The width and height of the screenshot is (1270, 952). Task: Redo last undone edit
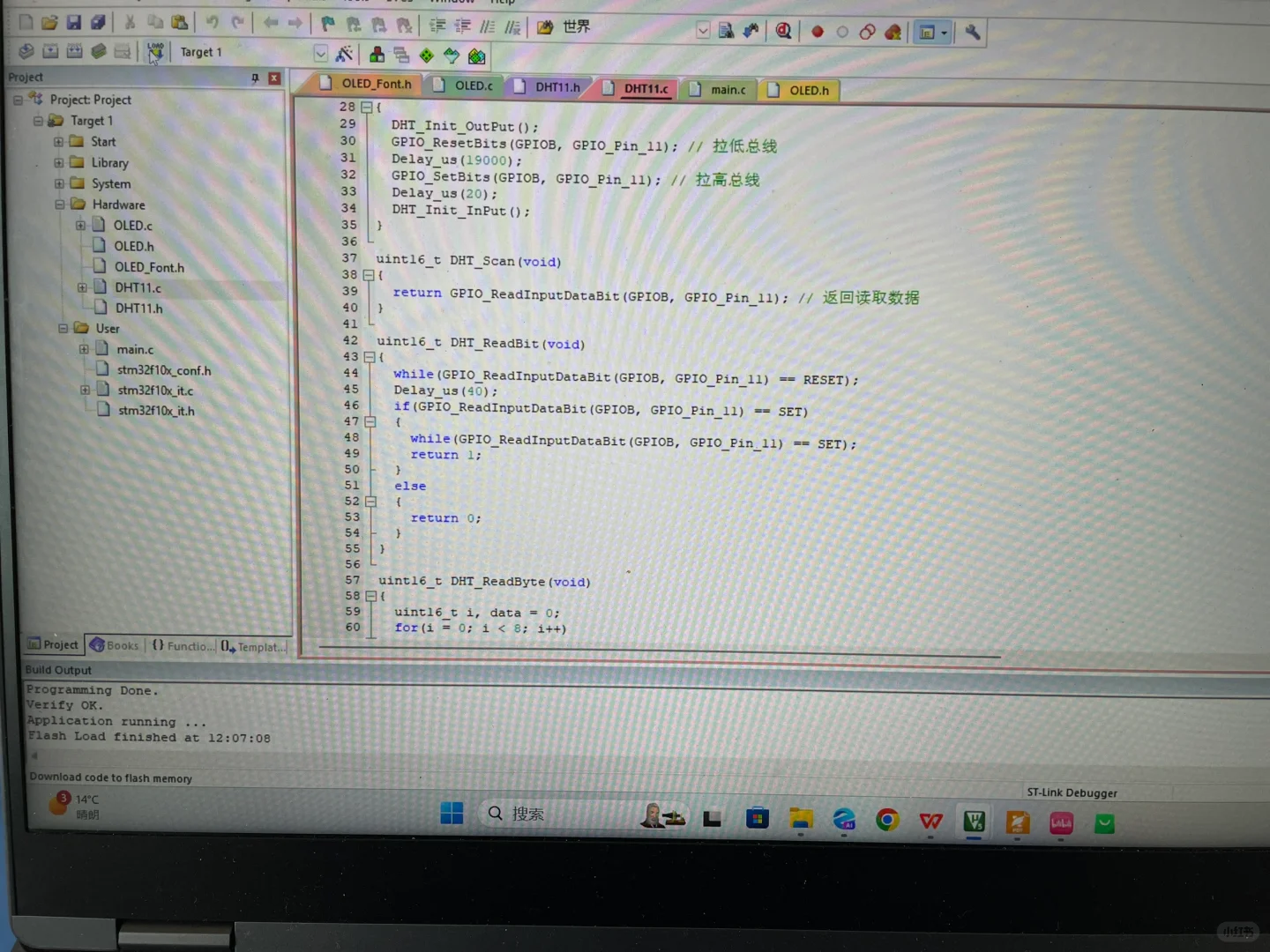[x=237, y=22]
